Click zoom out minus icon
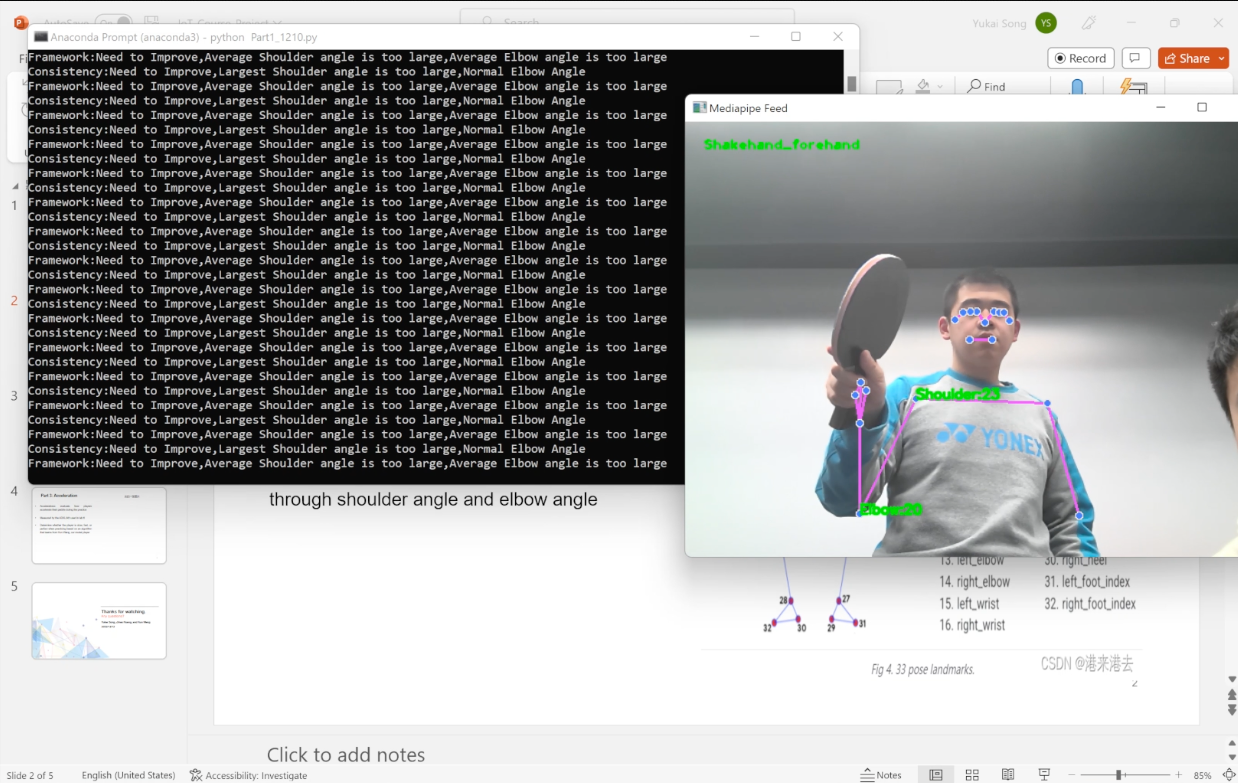The height and width of the screenshot is (783, 1238). point(1071,775)
